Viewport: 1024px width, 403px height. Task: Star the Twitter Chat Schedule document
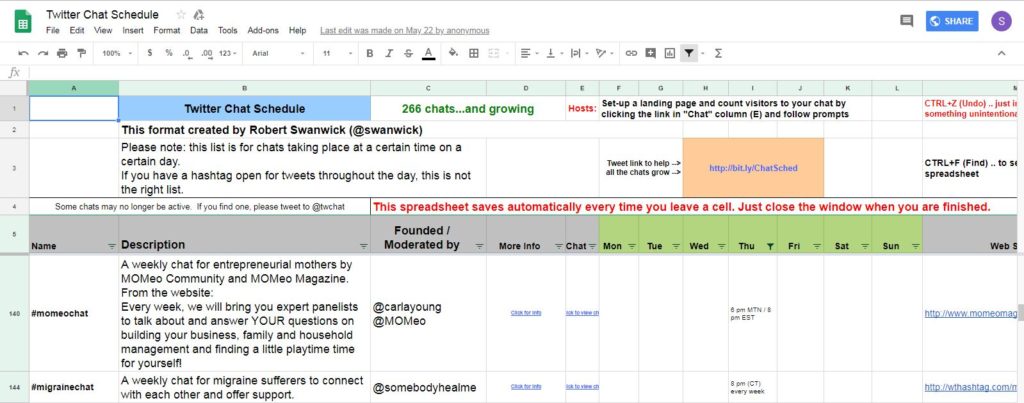(x=181, y=14)
